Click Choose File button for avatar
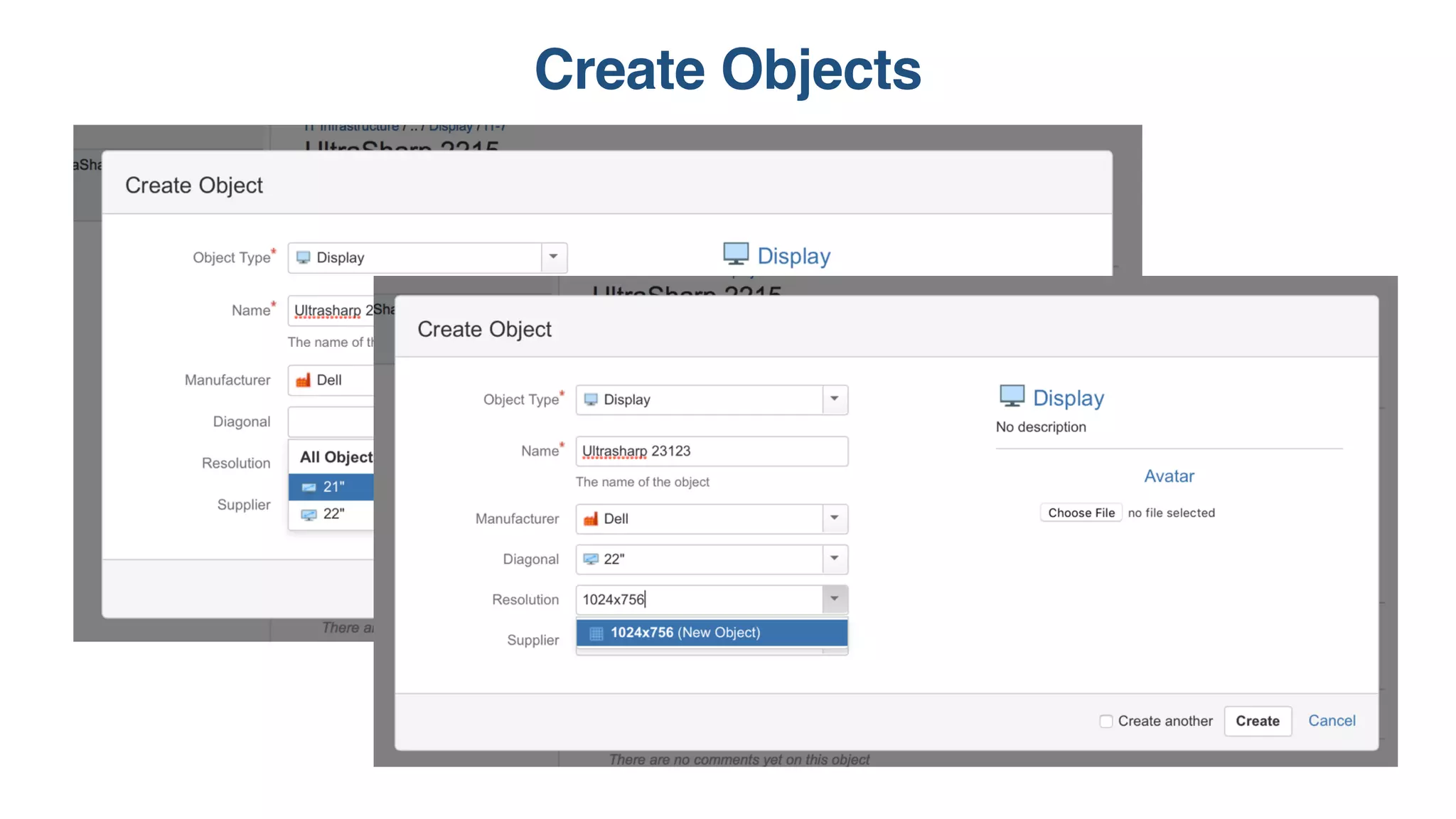The height and width of the screenshot is (819, 1456). click(1081, 513)
